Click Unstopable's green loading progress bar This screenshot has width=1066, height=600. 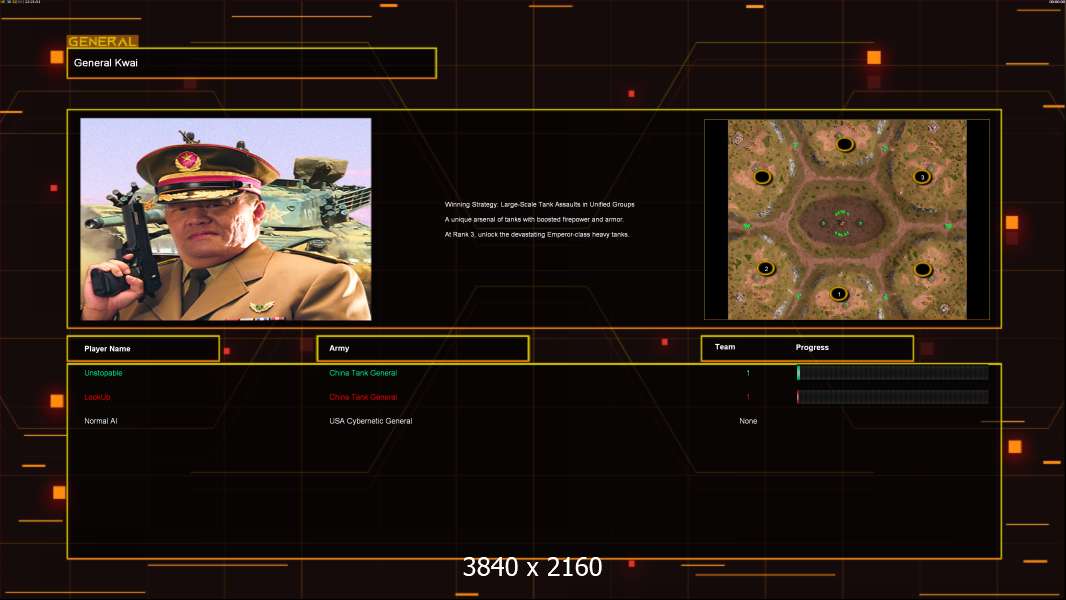(892, 373)
